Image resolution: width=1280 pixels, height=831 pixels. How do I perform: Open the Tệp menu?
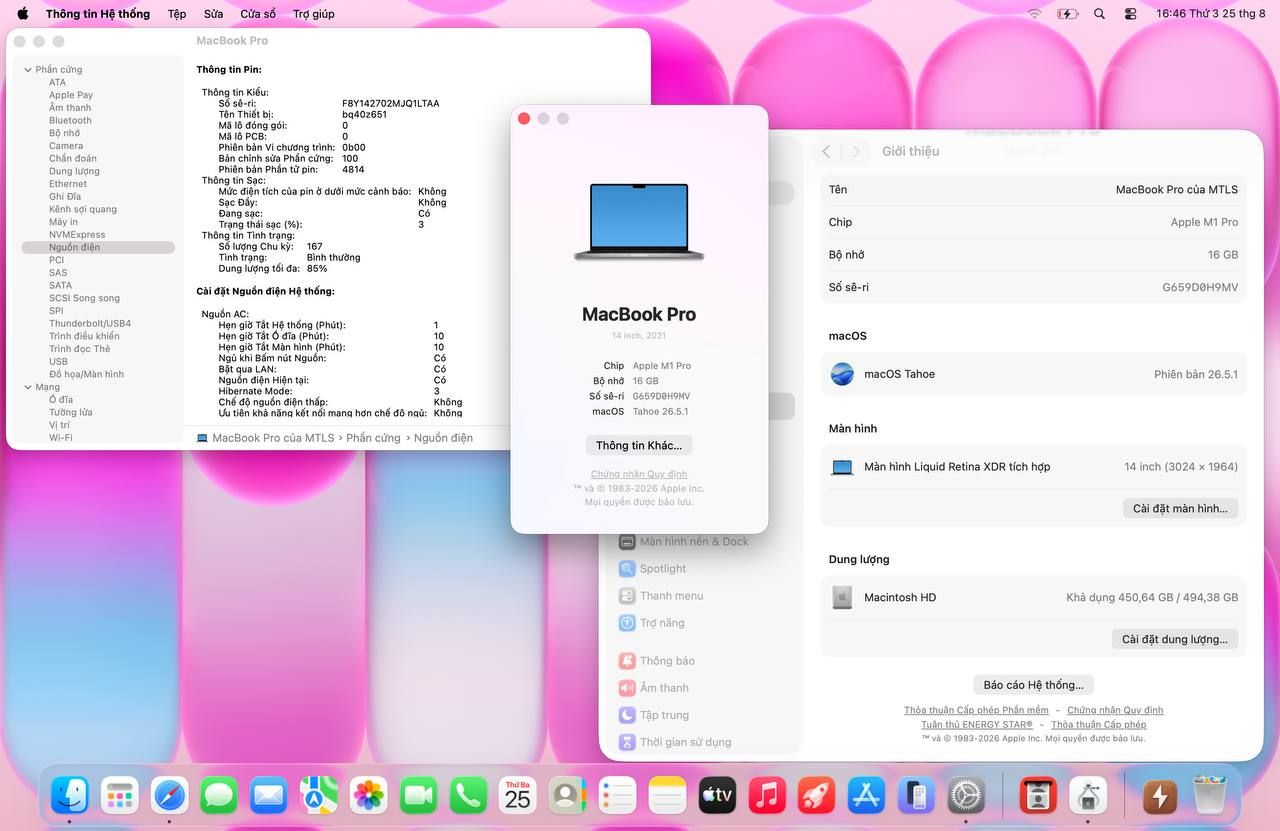pos(177,14)
